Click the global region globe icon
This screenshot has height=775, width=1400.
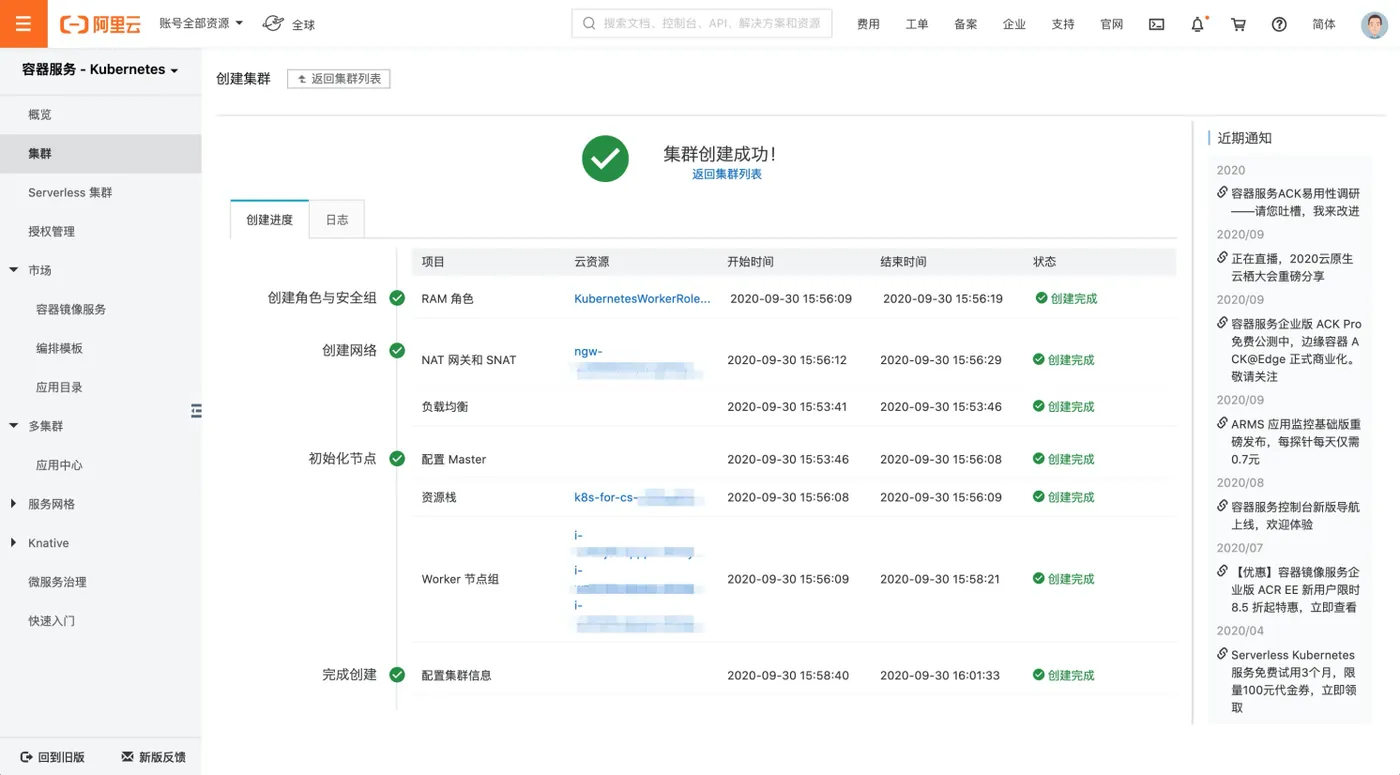272,23
